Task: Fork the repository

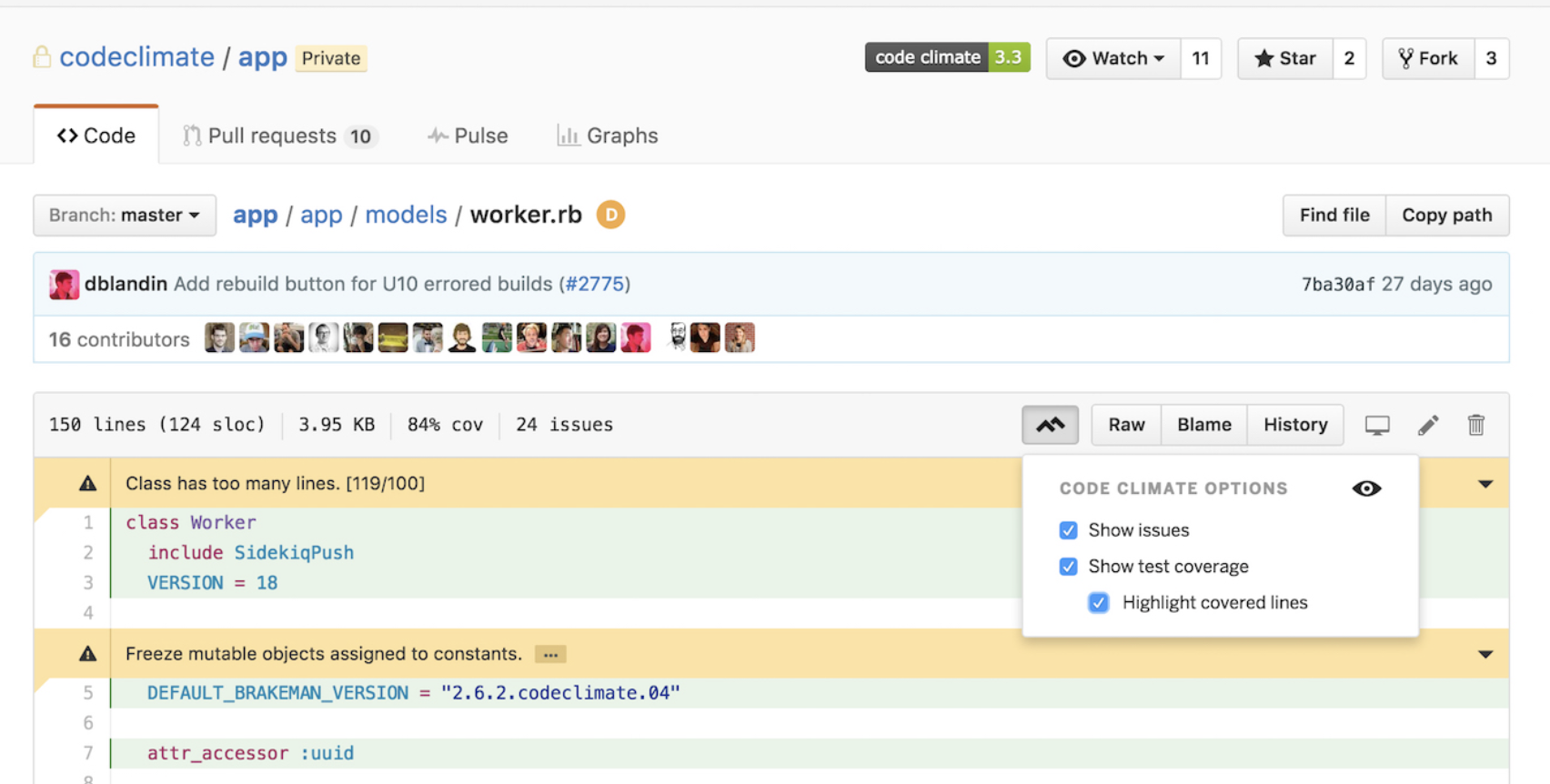Action: pos(1428,58)
